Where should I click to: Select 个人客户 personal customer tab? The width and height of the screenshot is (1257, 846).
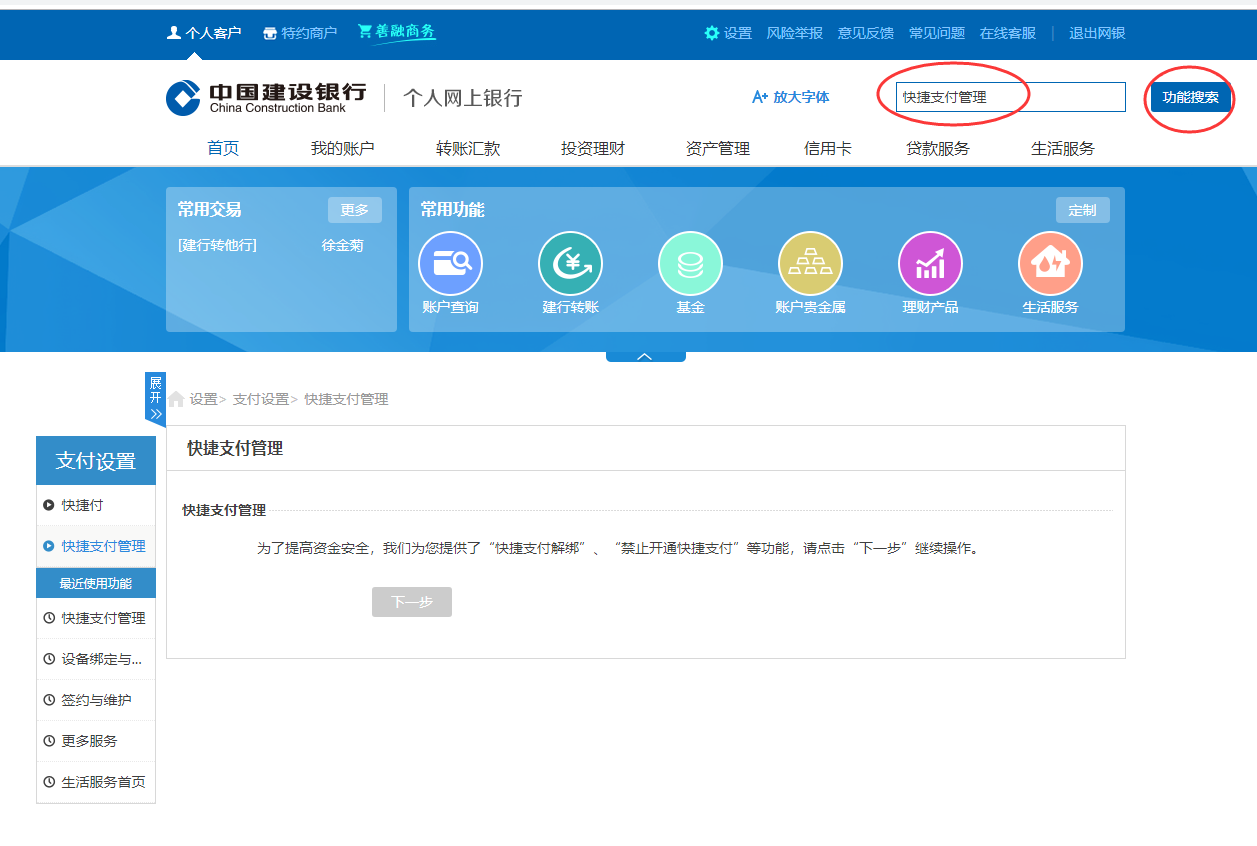tap(204, 33)
